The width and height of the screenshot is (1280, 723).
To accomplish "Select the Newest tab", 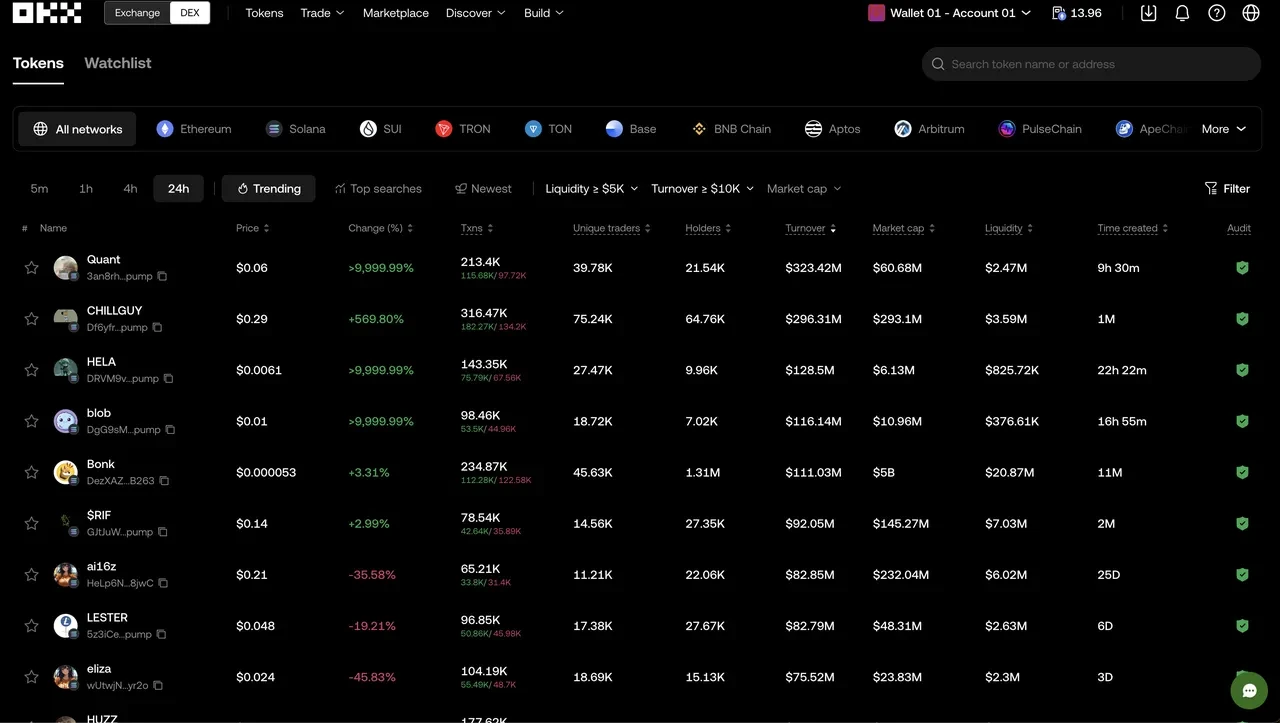I will [x=483, y=188].
